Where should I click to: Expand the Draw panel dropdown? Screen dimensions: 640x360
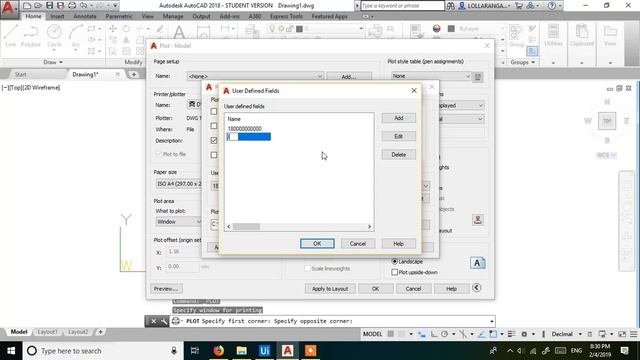pos(53,62)
